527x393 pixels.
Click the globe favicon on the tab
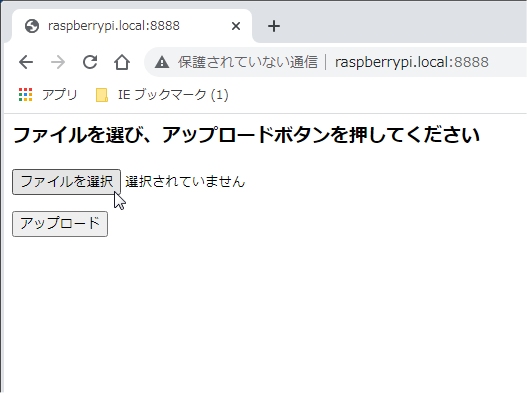32,26
